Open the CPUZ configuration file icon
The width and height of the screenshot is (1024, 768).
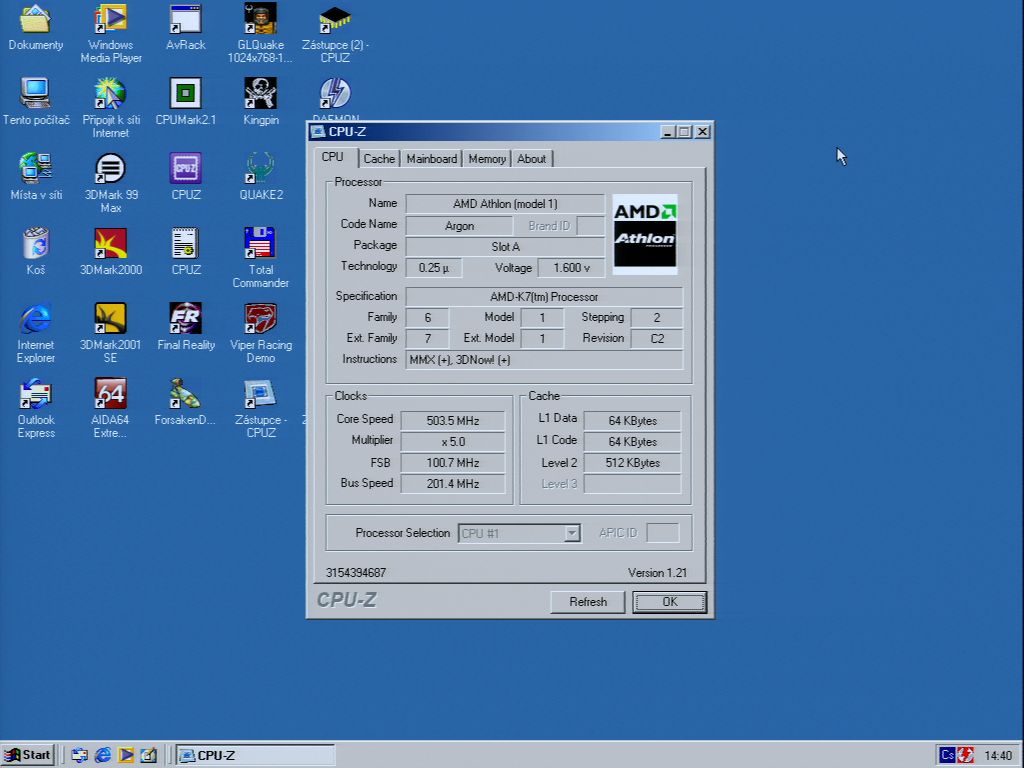pos(185,243)
